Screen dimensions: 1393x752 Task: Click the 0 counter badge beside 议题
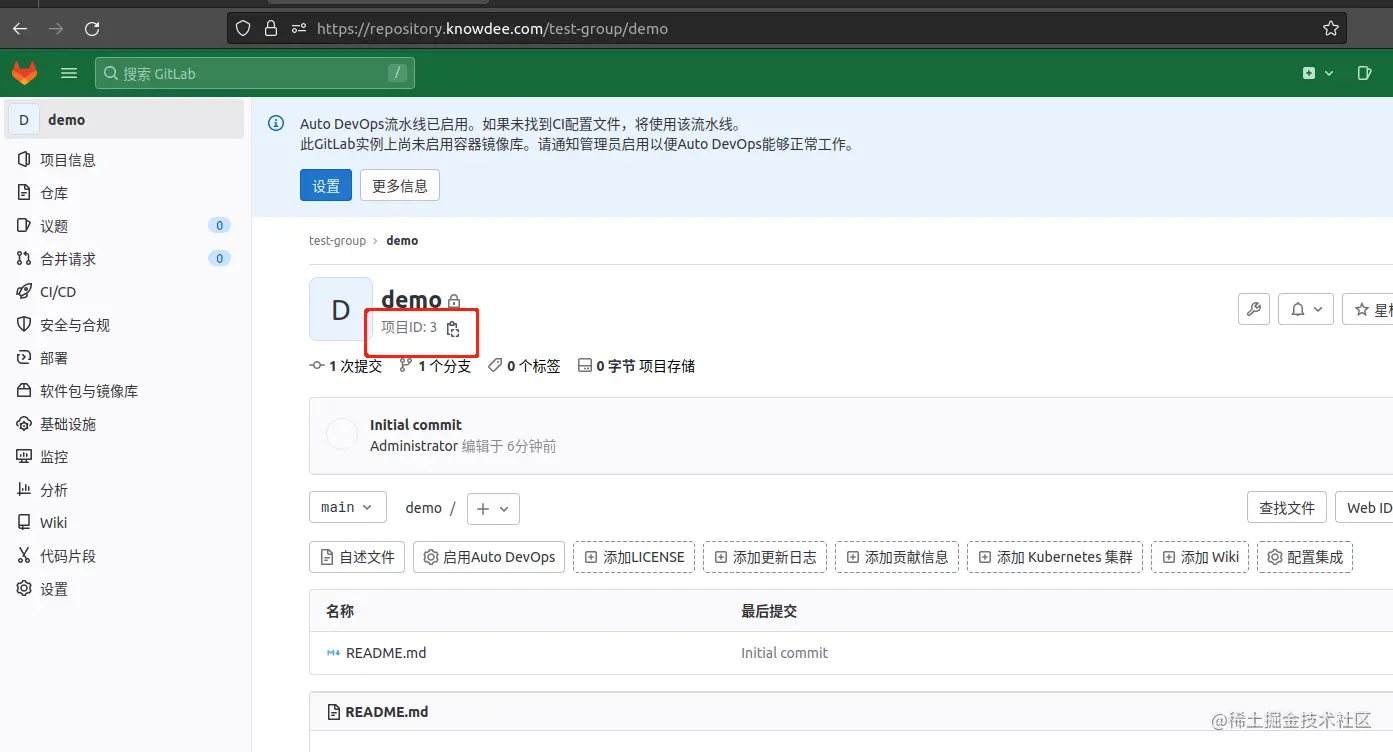220,226
